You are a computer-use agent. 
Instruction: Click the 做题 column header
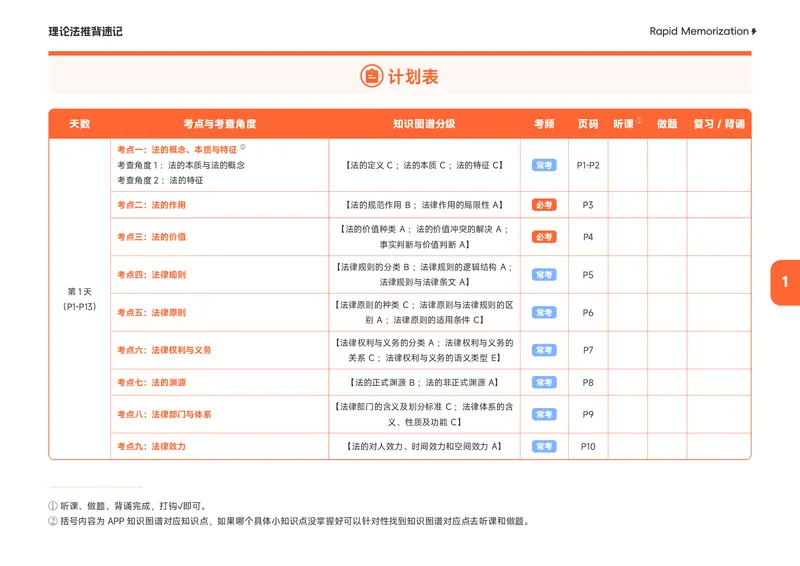pos(667,124)
